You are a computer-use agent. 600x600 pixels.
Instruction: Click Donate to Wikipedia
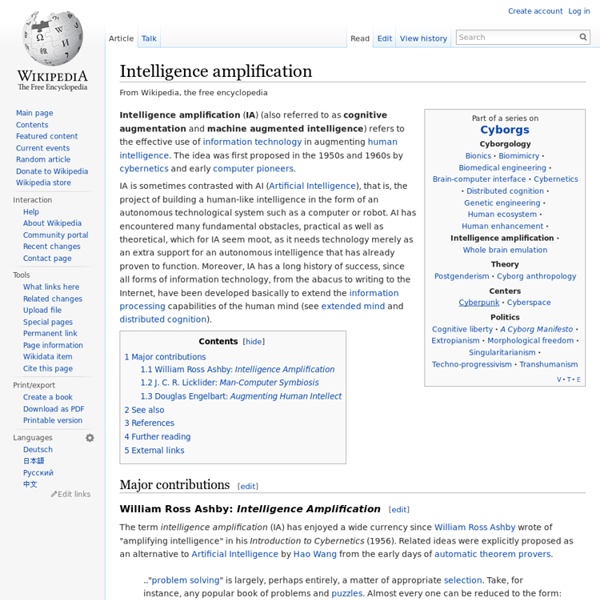pos(52,171)
